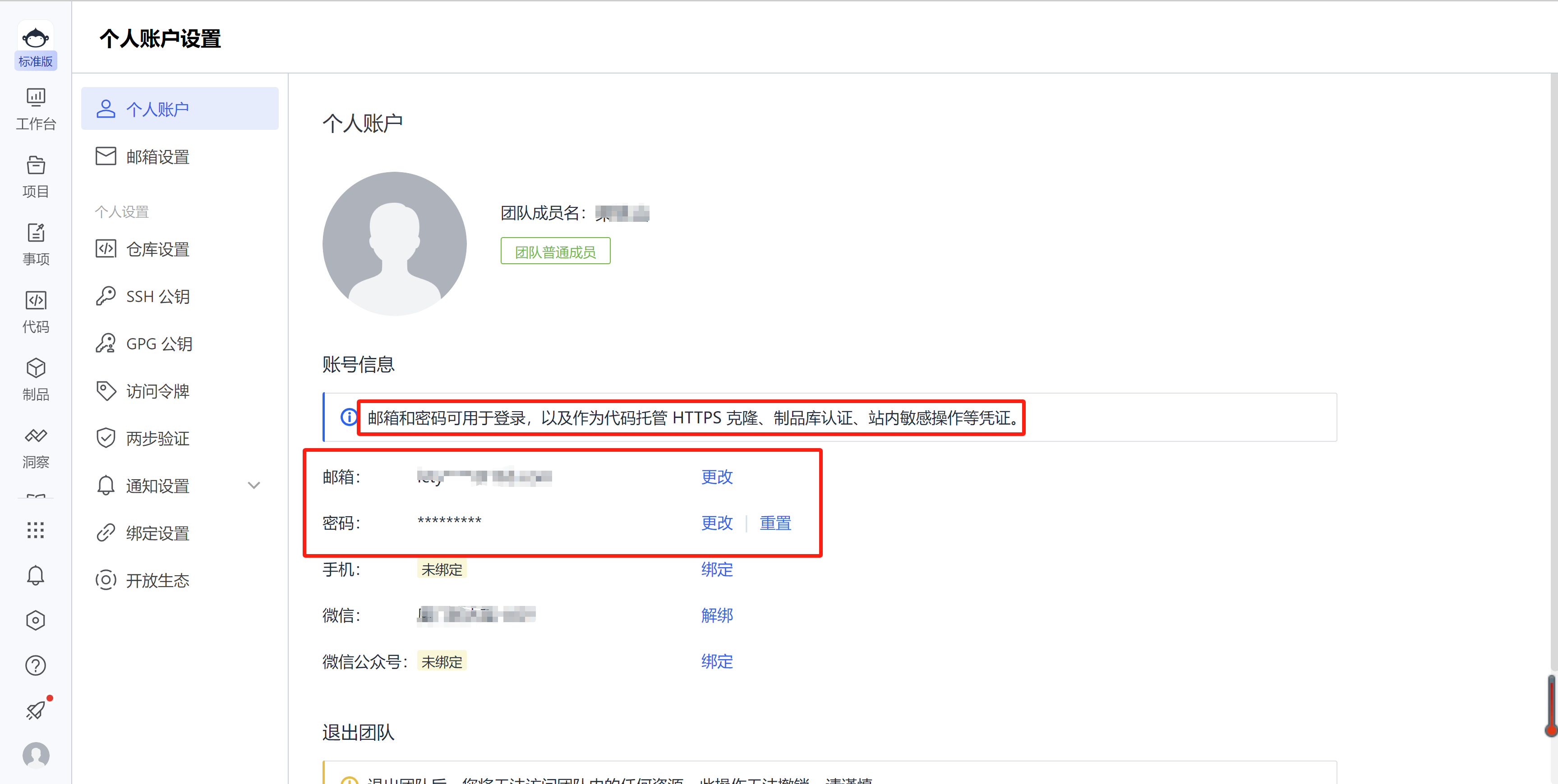Select 邮箱设置 menu item
Image resolution: width=1558 pixels, height=784 pixels.
tap(157, 156)
